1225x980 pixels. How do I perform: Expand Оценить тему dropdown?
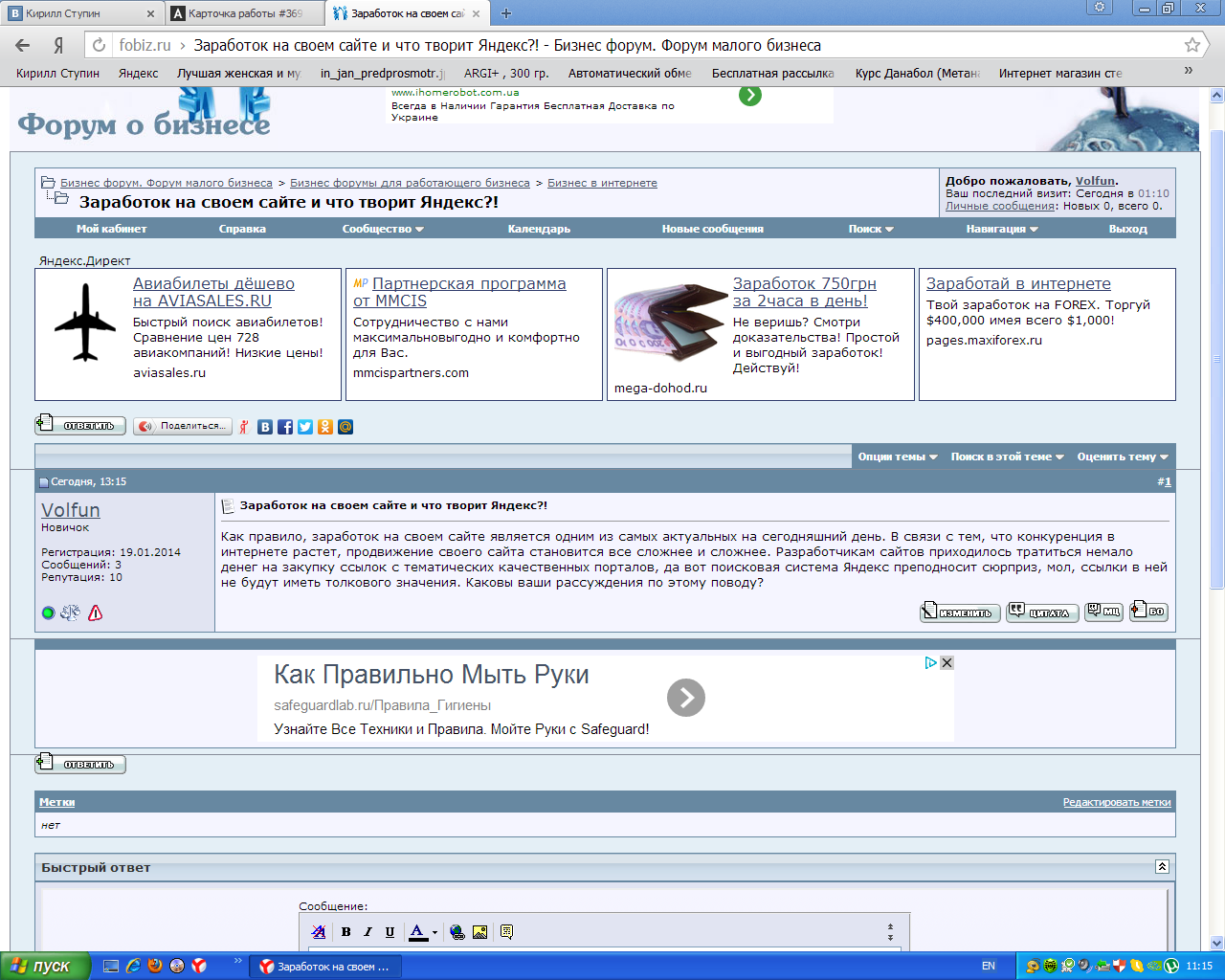point(1123,457)
